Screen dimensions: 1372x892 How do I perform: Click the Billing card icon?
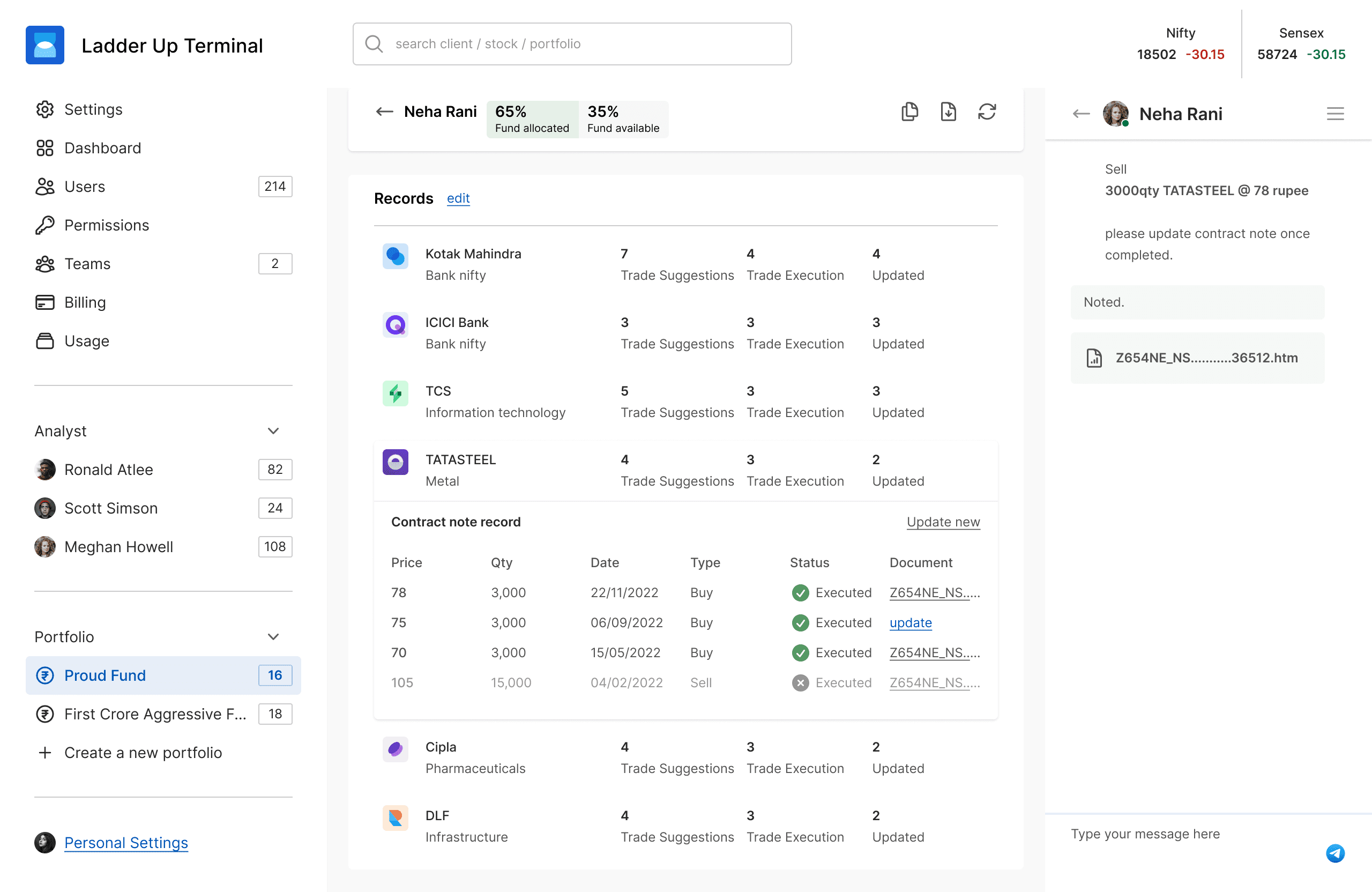45,303
